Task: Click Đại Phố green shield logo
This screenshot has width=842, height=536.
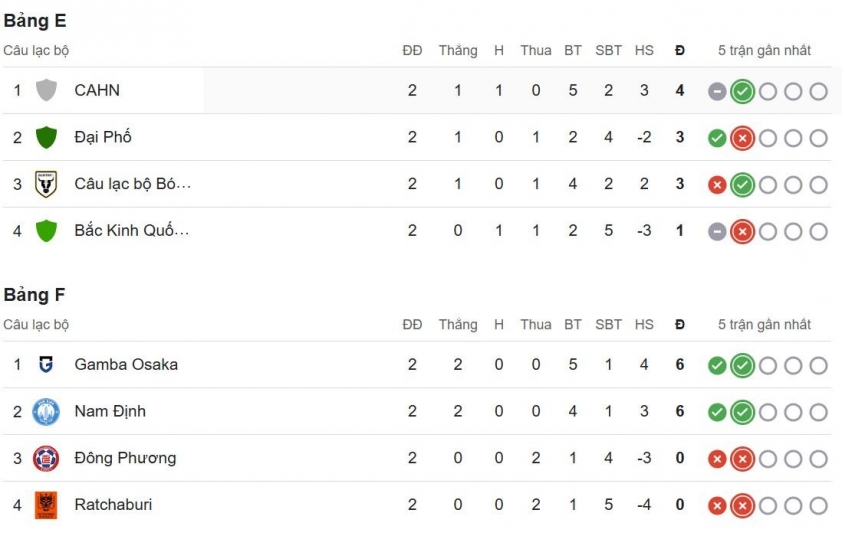Action: pos(46,137)
